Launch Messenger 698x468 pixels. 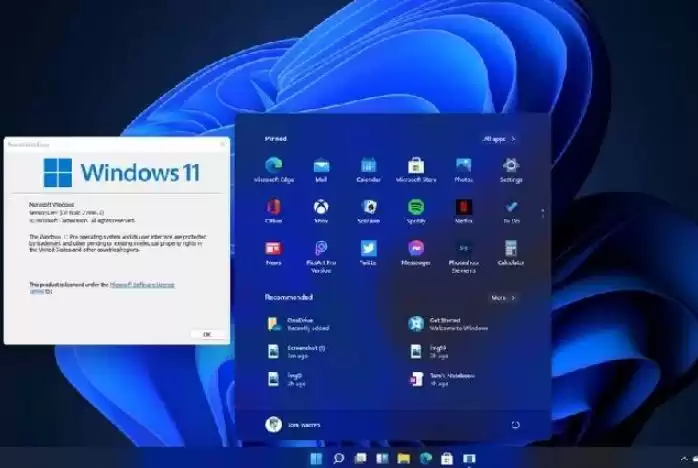click(x=416, y=253)
